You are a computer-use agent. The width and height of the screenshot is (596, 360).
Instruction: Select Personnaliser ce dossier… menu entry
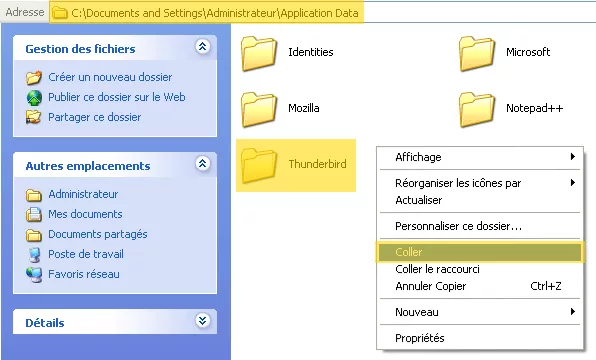coord(480,226)
